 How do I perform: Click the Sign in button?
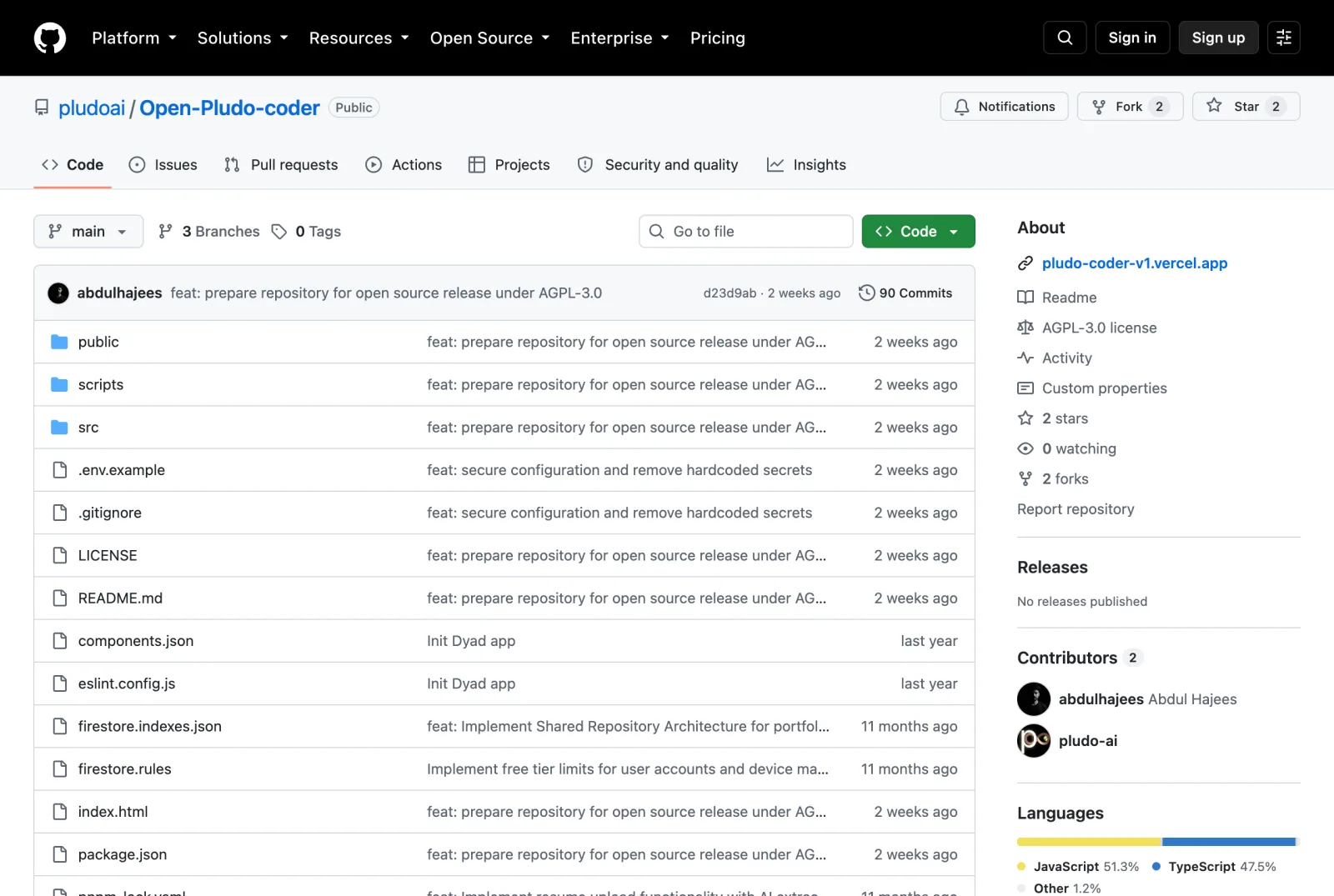[1132, 38]
